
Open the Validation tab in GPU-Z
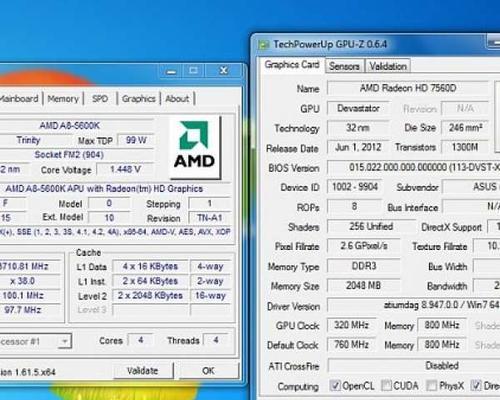click(388, 66)
